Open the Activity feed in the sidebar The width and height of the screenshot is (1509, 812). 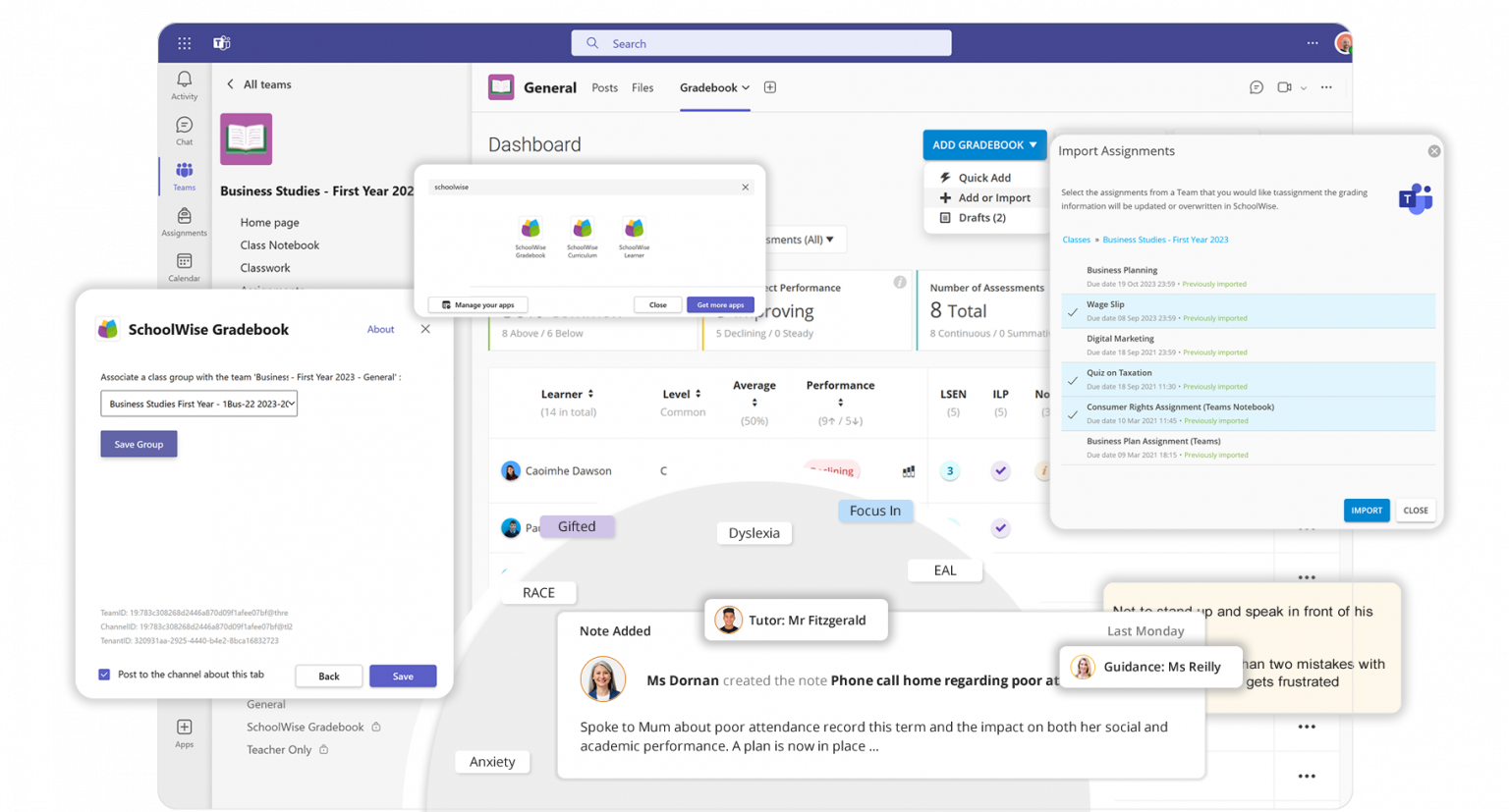click(x=184, y=82)
